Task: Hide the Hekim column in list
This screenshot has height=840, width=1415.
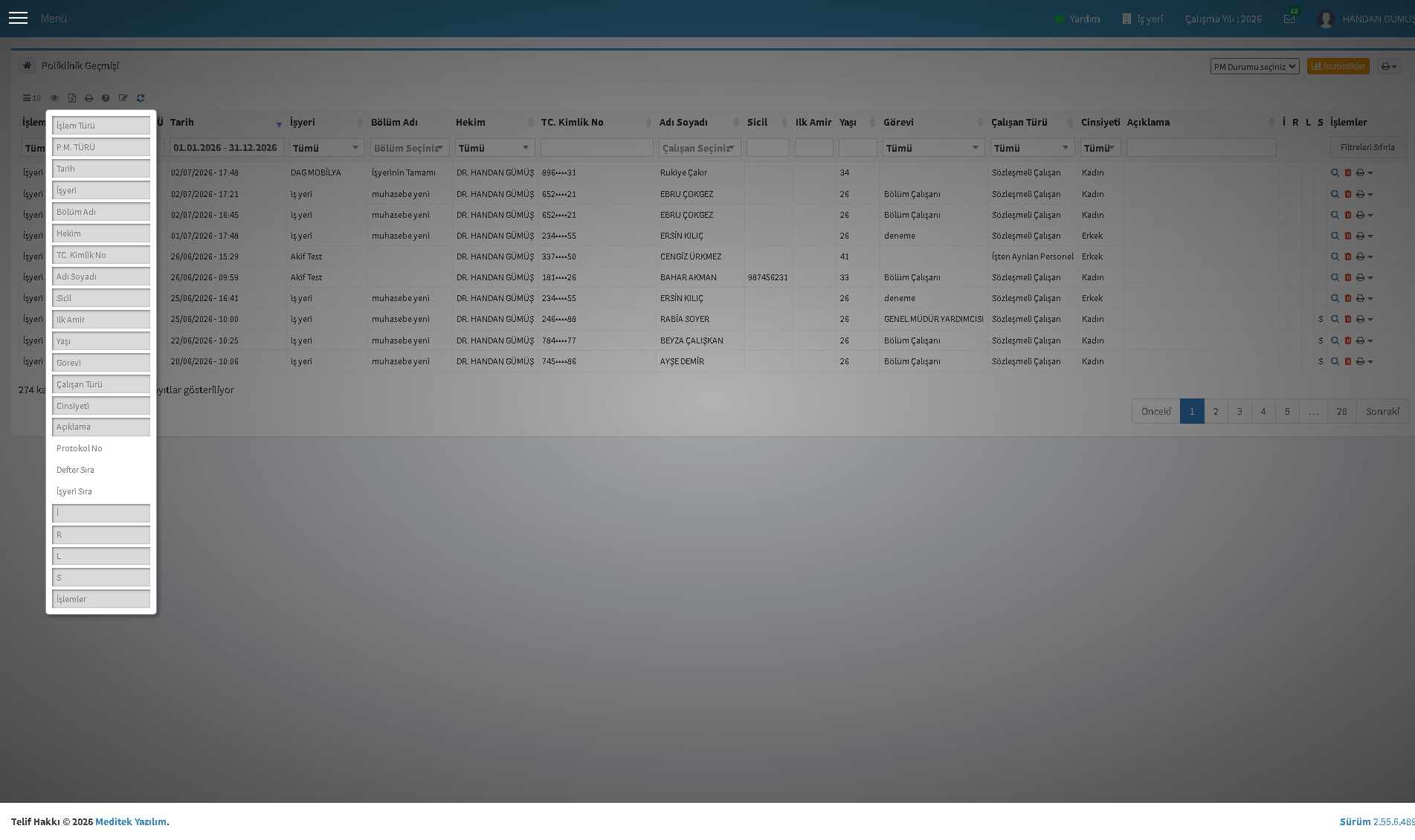Action: coord(101,233)
